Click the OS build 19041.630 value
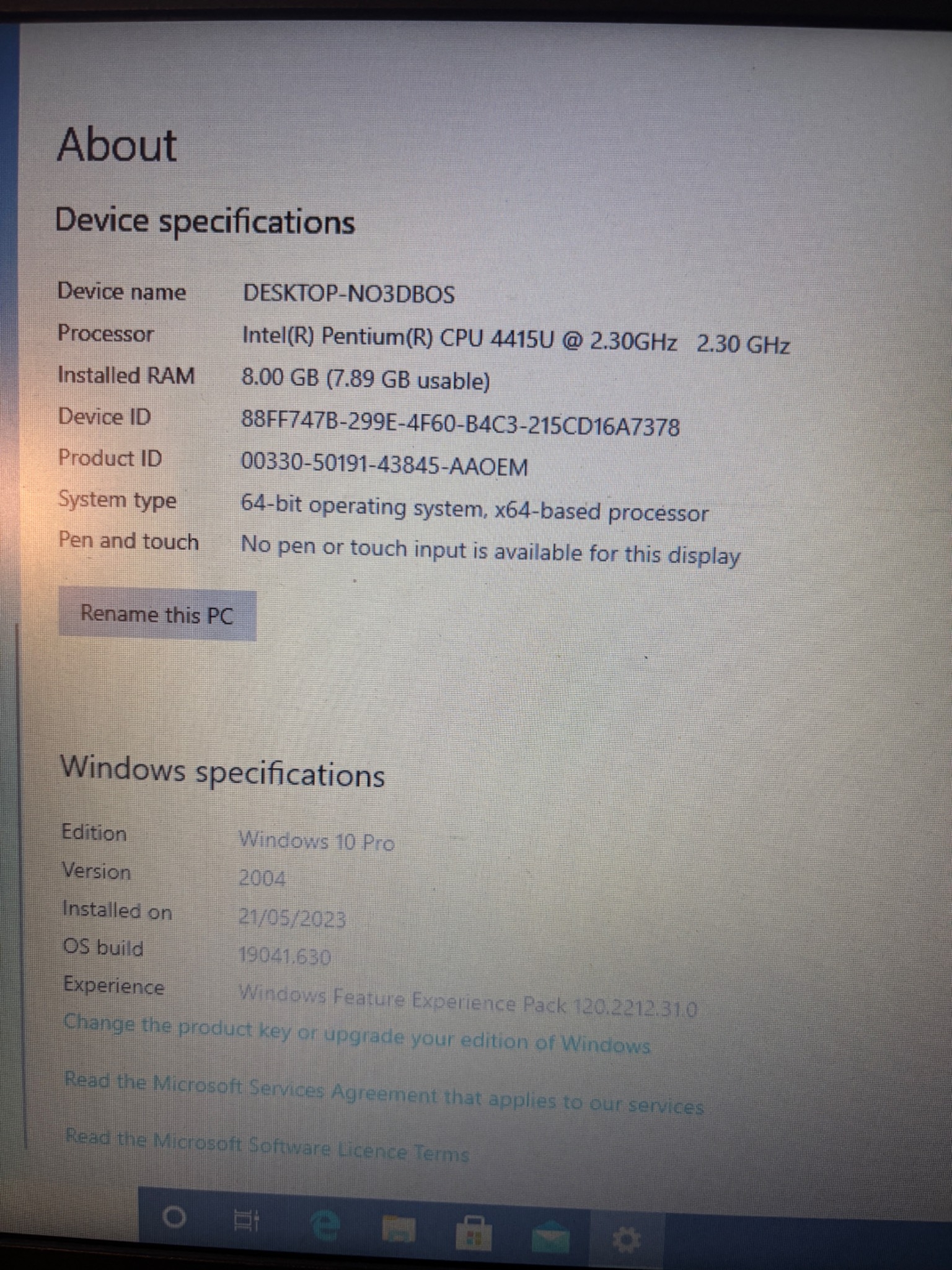Screen dimensions: 952x1270 point(284,956)
